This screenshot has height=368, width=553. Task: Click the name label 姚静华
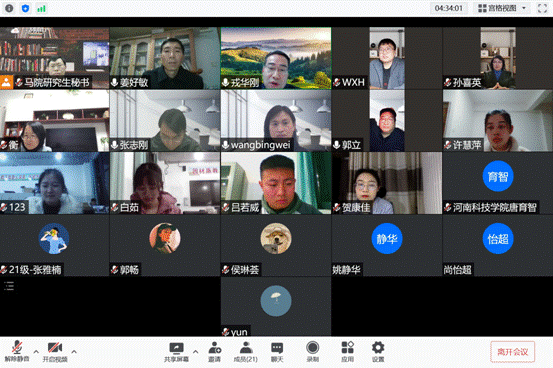[346, 270]
